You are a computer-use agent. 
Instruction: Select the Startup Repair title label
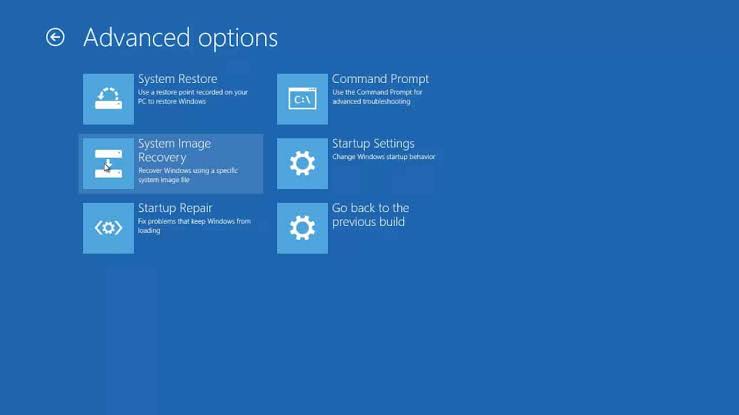click(x=175, y=208)
